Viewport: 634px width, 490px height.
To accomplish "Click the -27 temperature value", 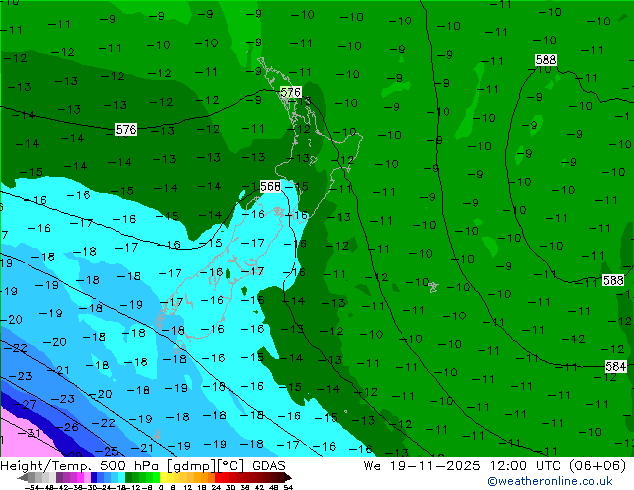I will (x=25, y=404).
